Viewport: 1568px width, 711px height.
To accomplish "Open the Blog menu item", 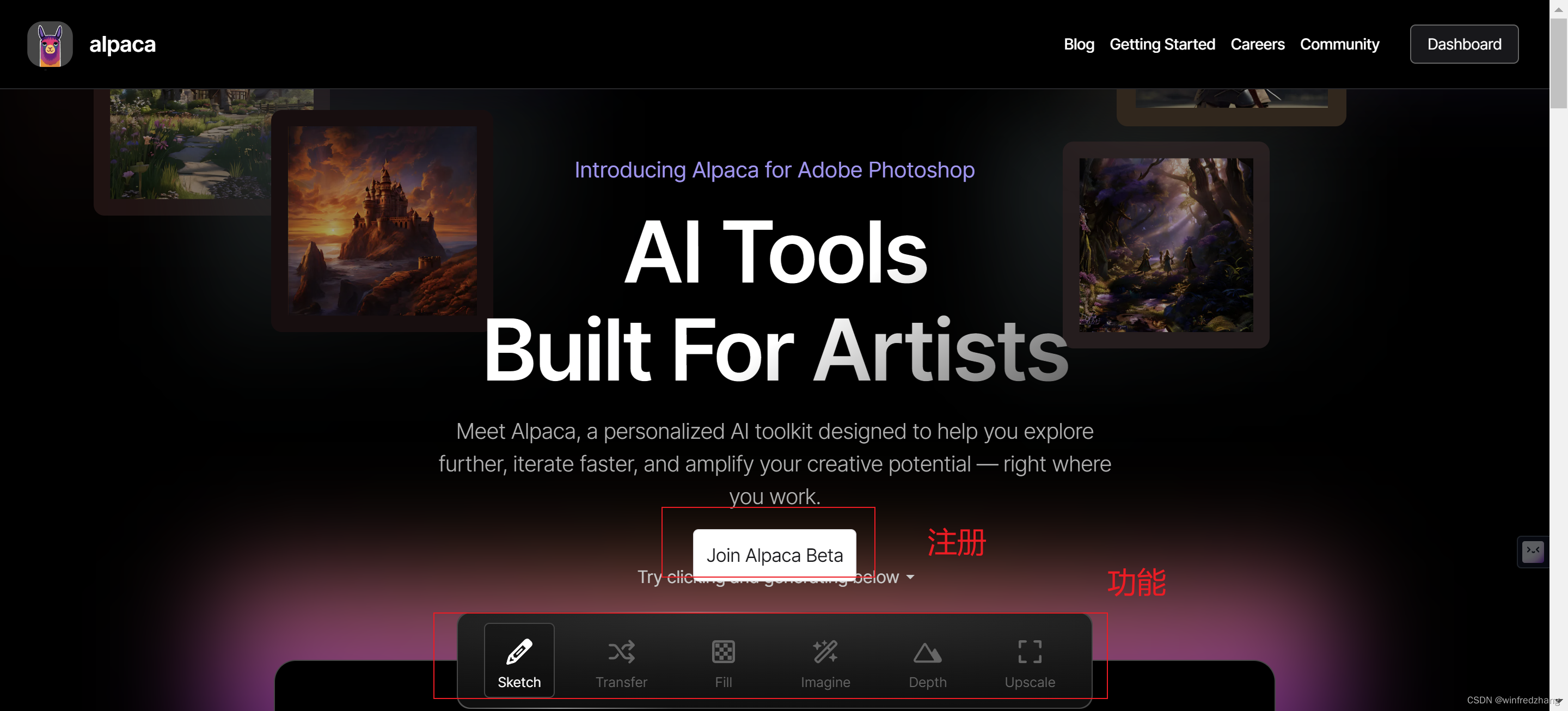I will 1079,45.
